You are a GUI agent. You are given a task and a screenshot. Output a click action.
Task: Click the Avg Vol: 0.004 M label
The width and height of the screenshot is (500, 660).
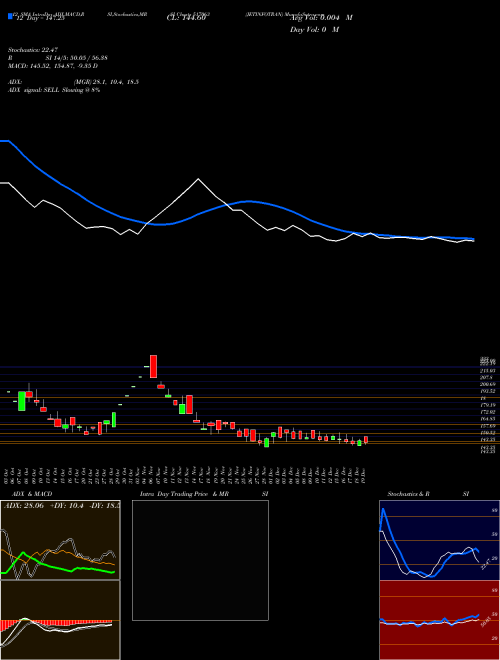tap(321, 18)
